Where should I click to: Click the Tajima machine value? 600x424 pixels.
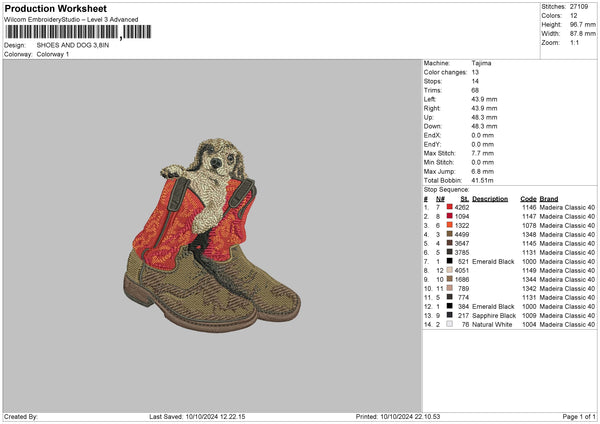tap(481, 63)
